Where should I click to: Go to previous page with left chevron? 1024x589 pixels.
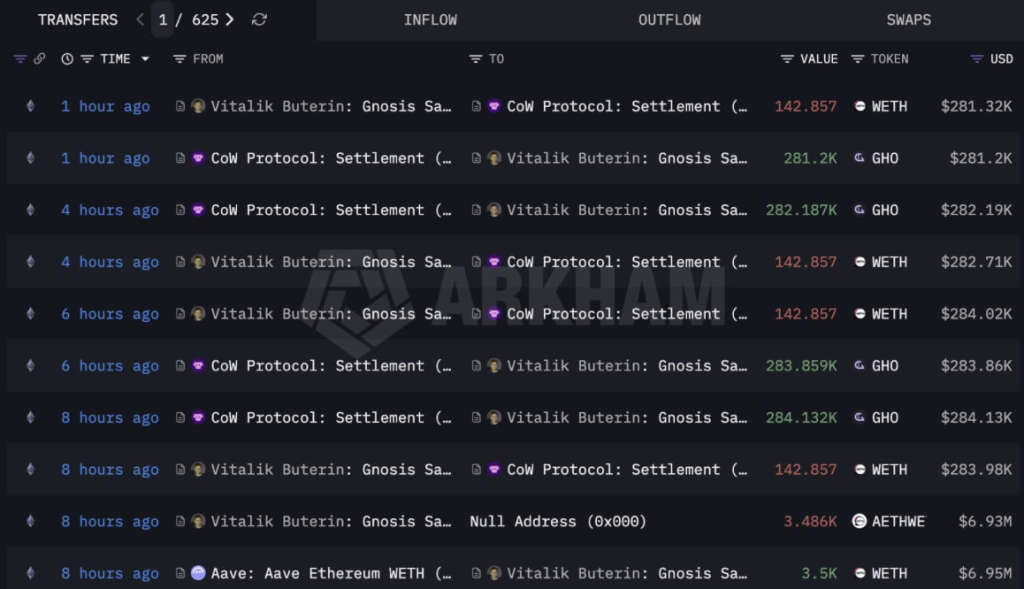coord(138,19)
